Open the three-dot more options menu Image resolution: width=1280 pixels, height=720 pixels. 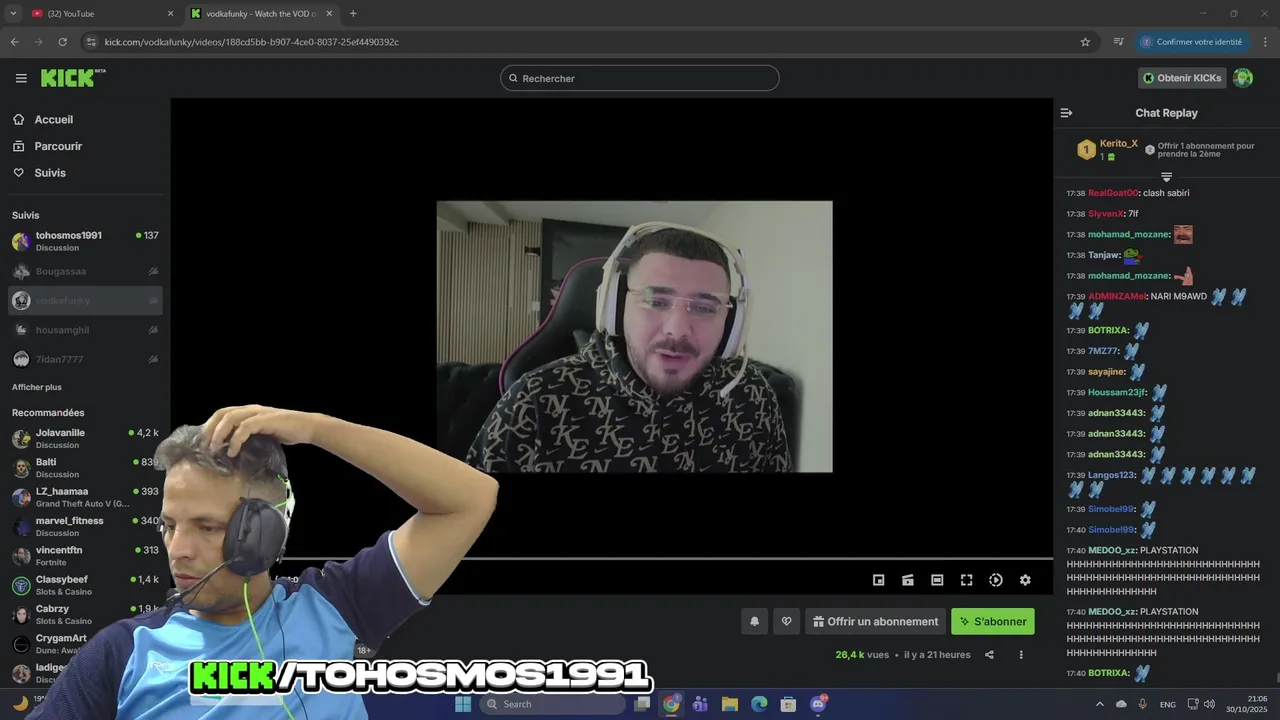tap(1021, 655)
